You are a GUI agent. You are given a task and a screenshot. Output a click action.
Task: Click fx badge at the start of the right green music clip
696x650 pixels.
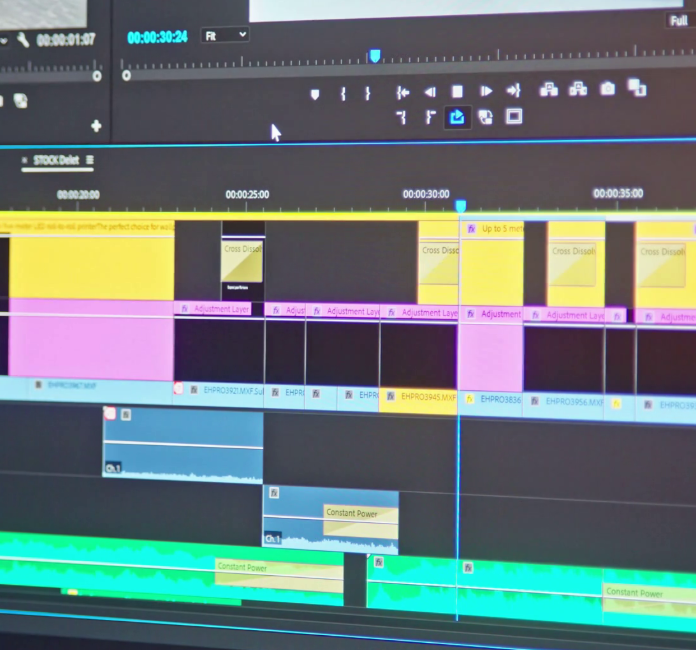(379, 563)
